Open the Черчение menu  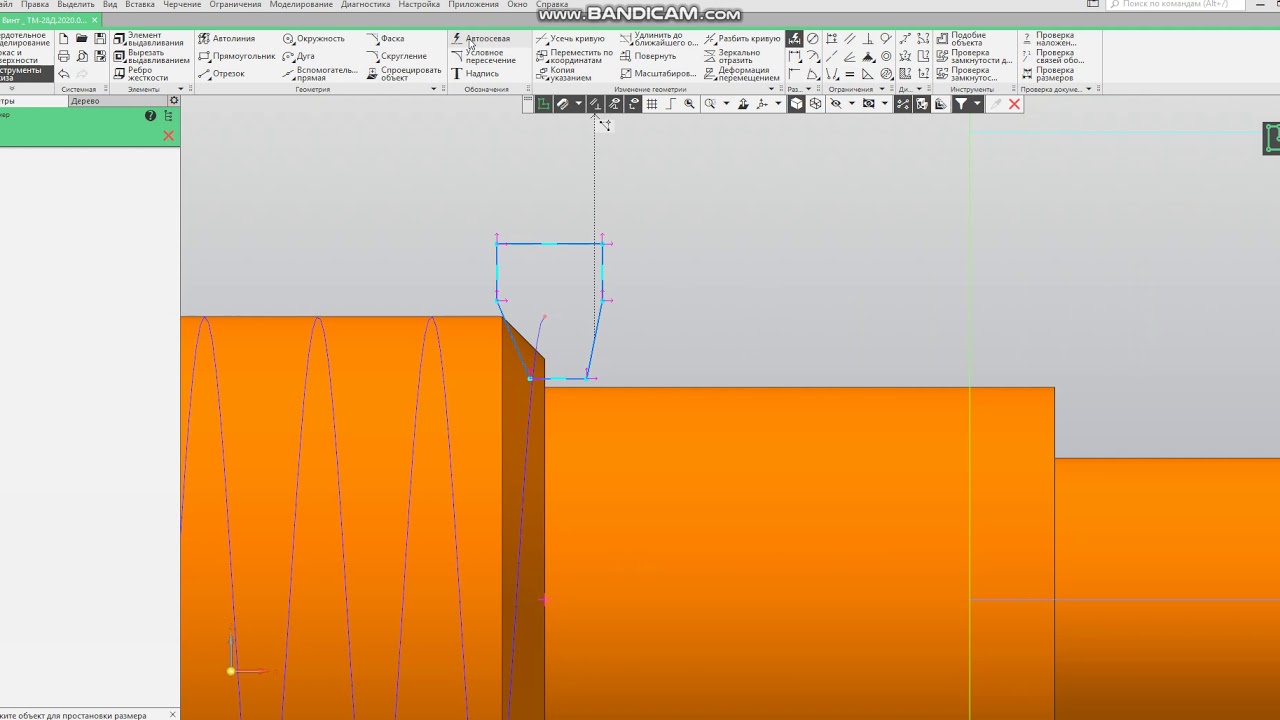click(182, 4)
